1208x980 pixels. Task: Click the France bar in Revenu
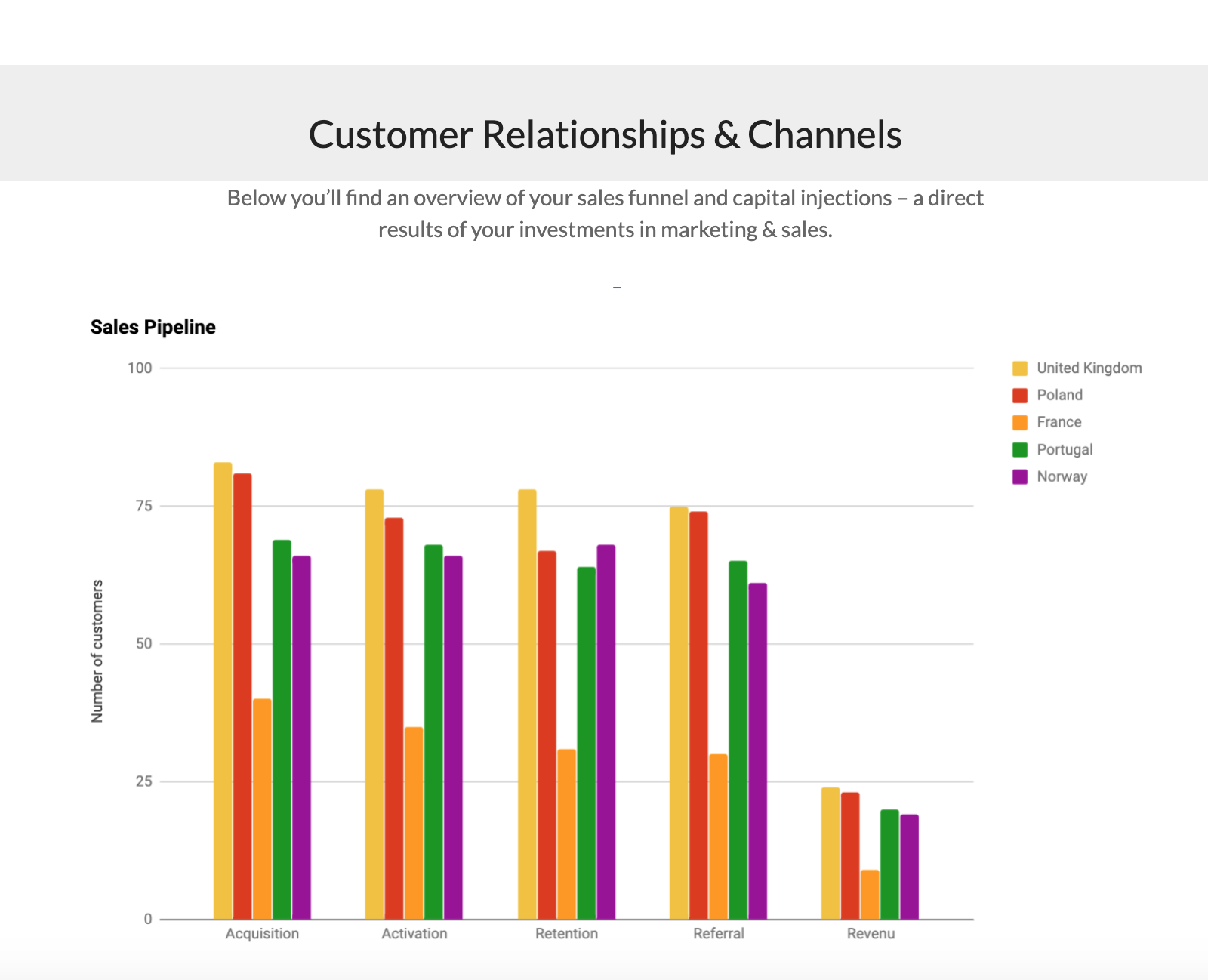(870, 895)
